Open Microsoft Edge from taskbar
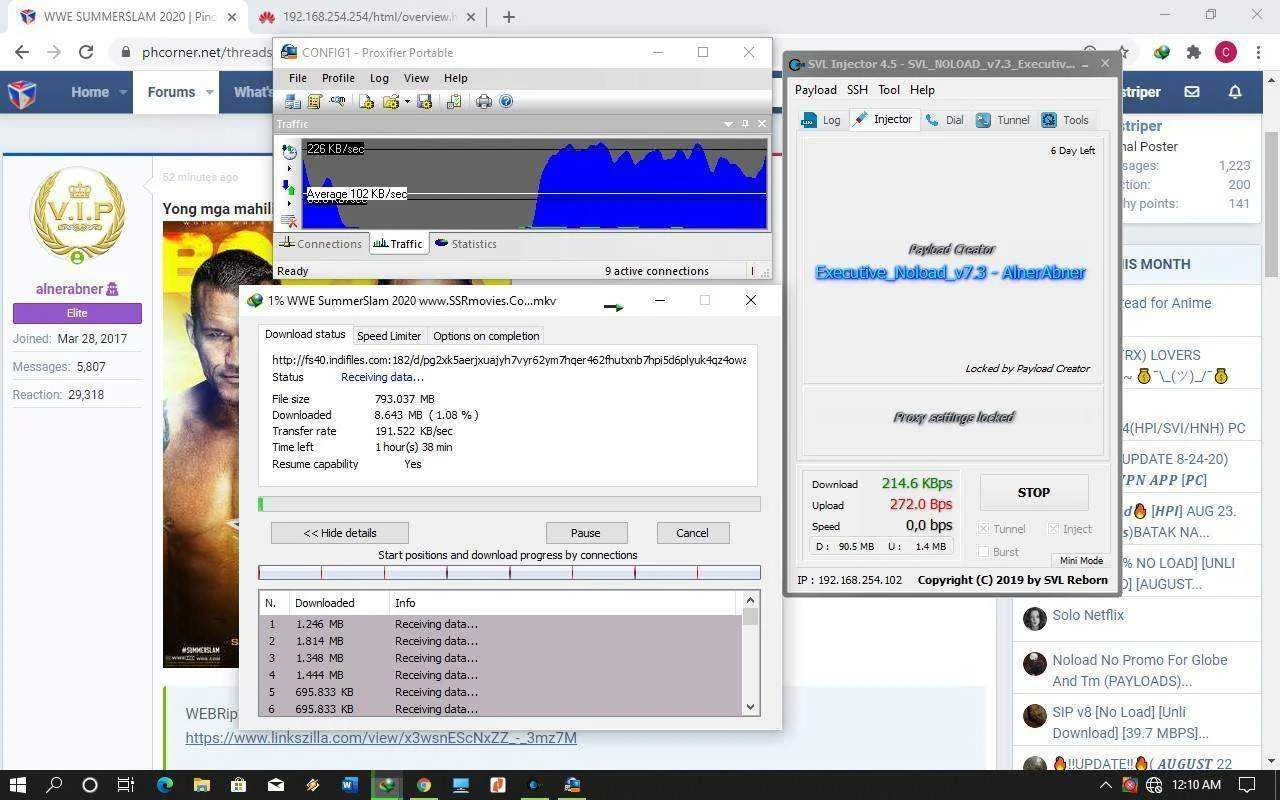The height and width of the screenshot is (800, 1280). click(x=164, y=785)
